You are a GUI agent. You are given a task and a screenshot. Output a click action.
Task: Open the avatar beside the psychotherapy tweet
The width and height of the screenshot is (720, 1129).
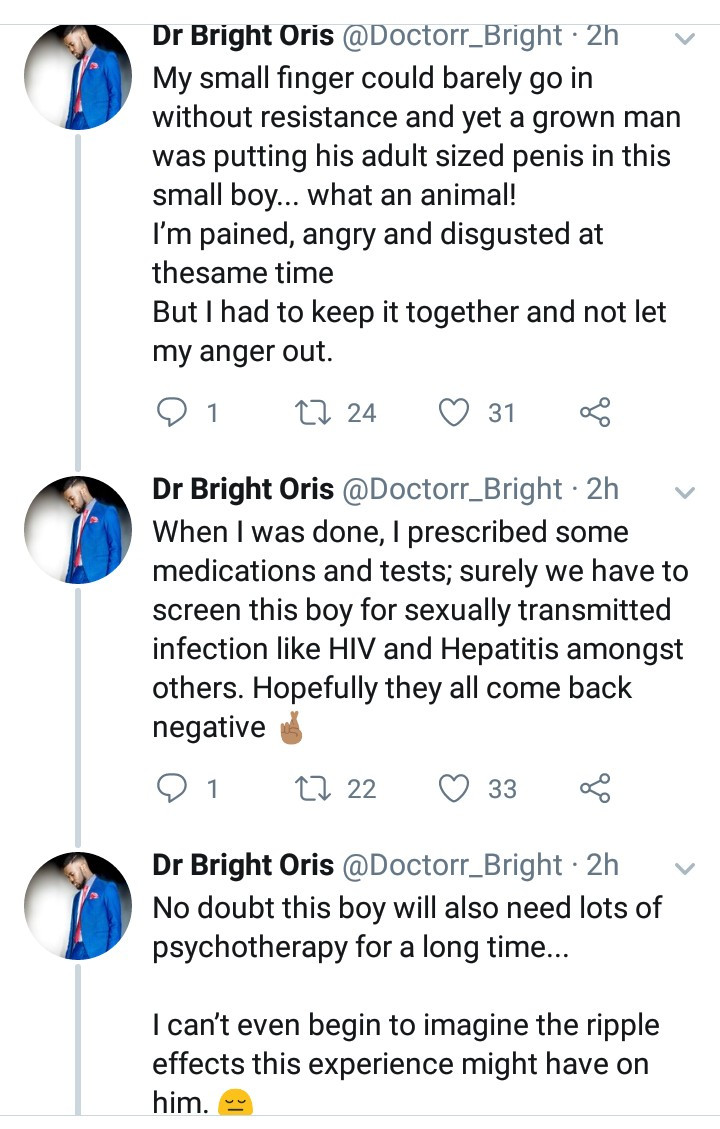tap(78, 906)
